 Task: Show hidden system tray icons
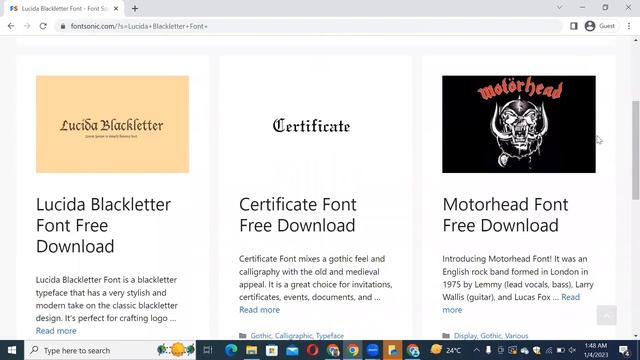coord(476,350)
